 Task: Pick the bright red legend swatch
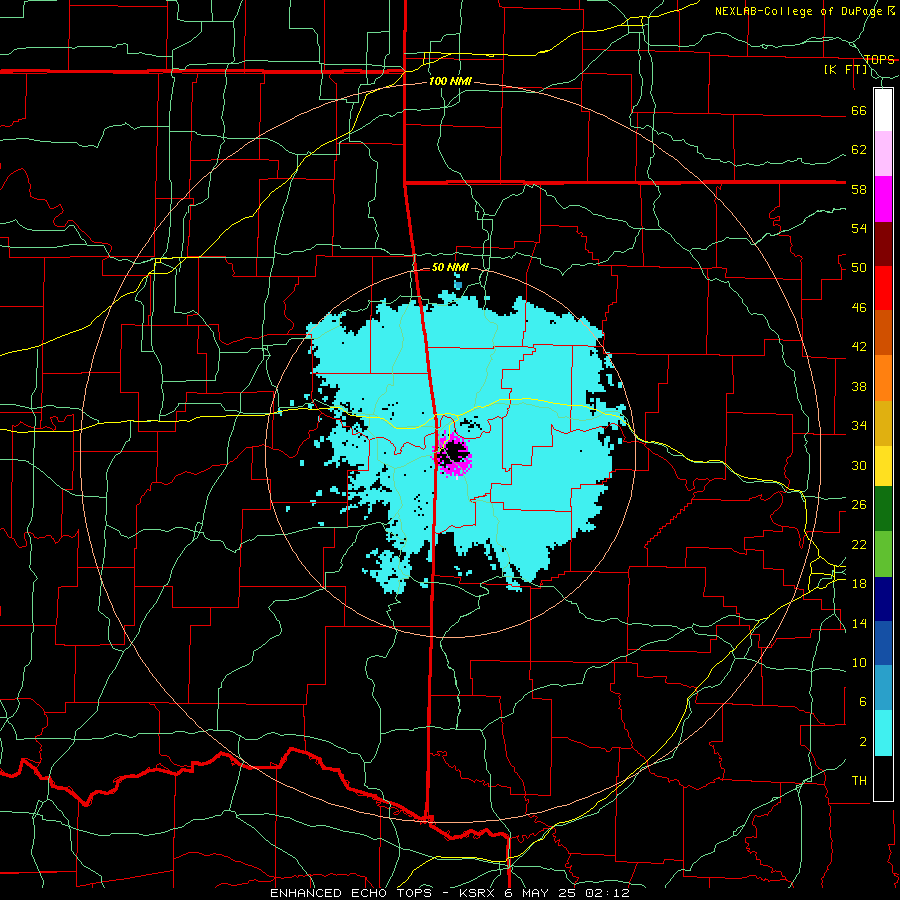point(883,288)
